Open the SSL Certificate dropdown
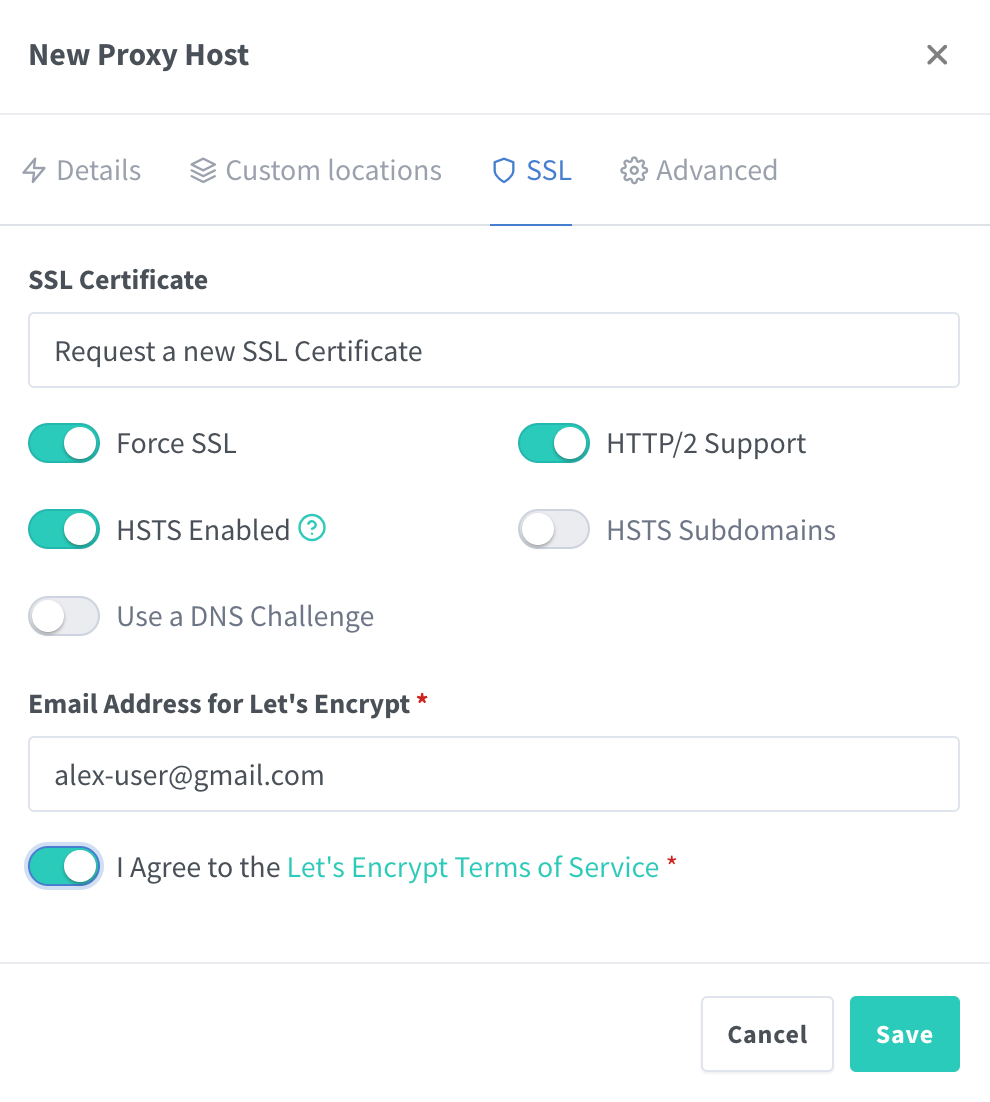The width and height of the screenshot is (990, 1102). (494, 350)
